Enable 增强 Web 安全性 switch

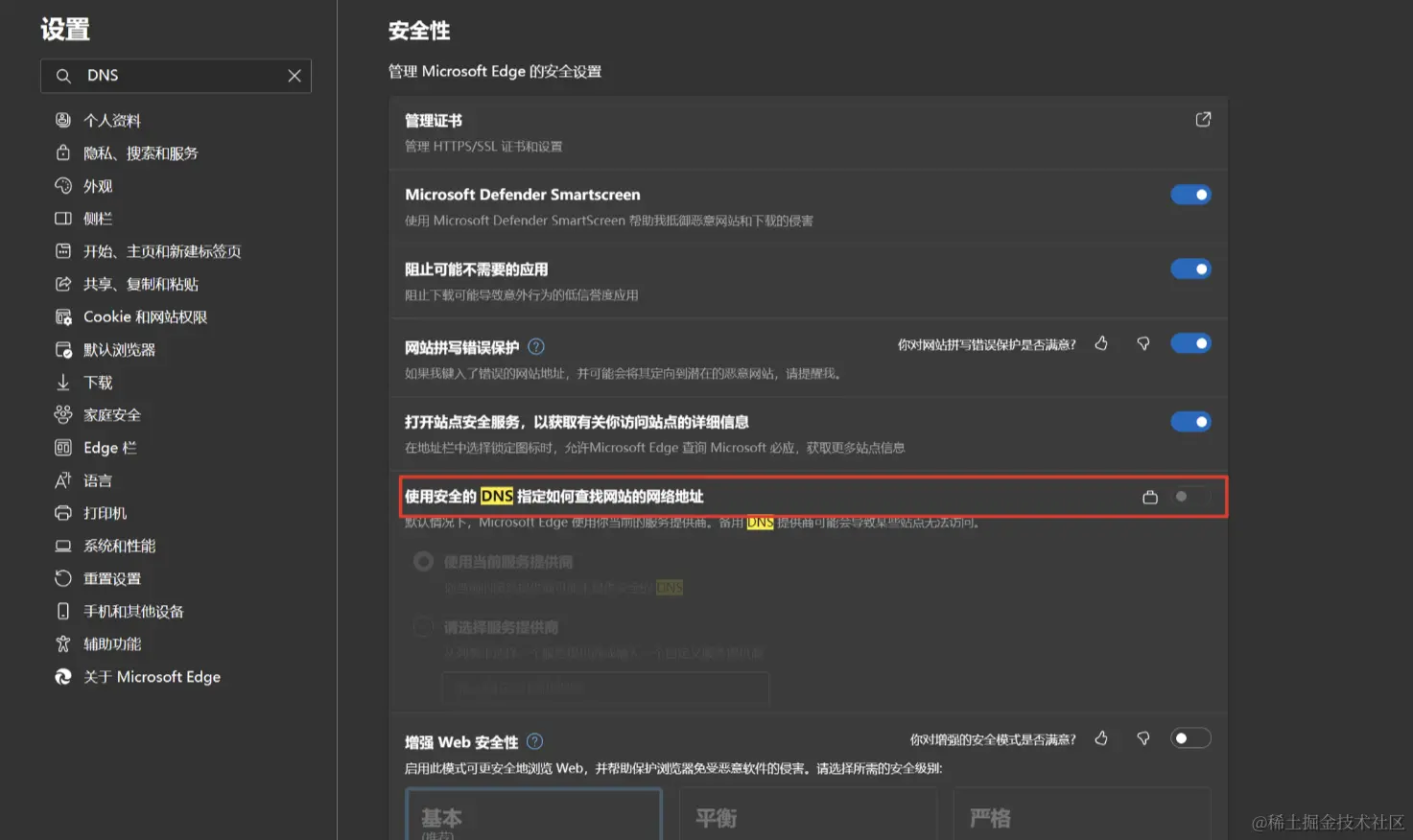click(x=1190, y=738)
